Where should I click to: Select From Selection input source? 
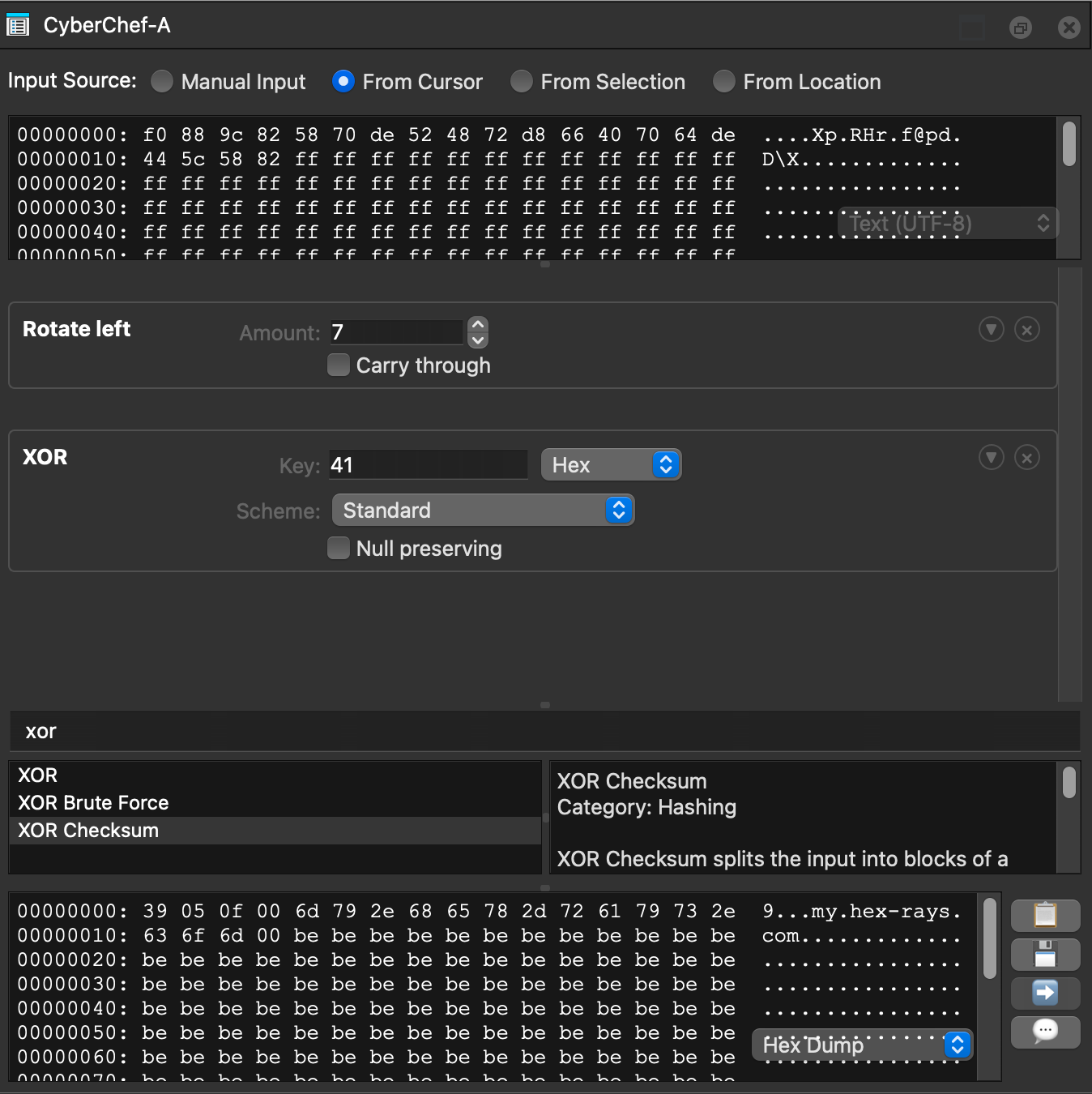pos(522,82)
